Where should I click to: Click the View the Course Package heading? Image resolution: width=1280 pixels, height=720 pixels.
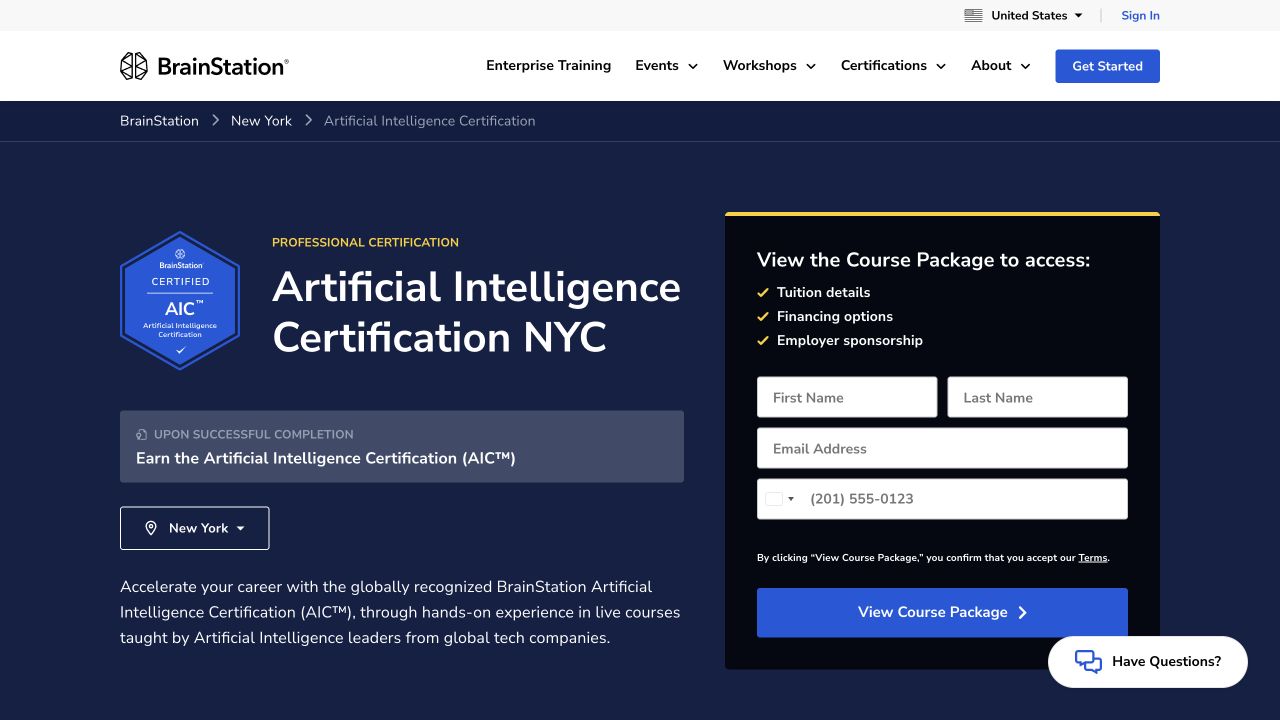click(923, 260)
